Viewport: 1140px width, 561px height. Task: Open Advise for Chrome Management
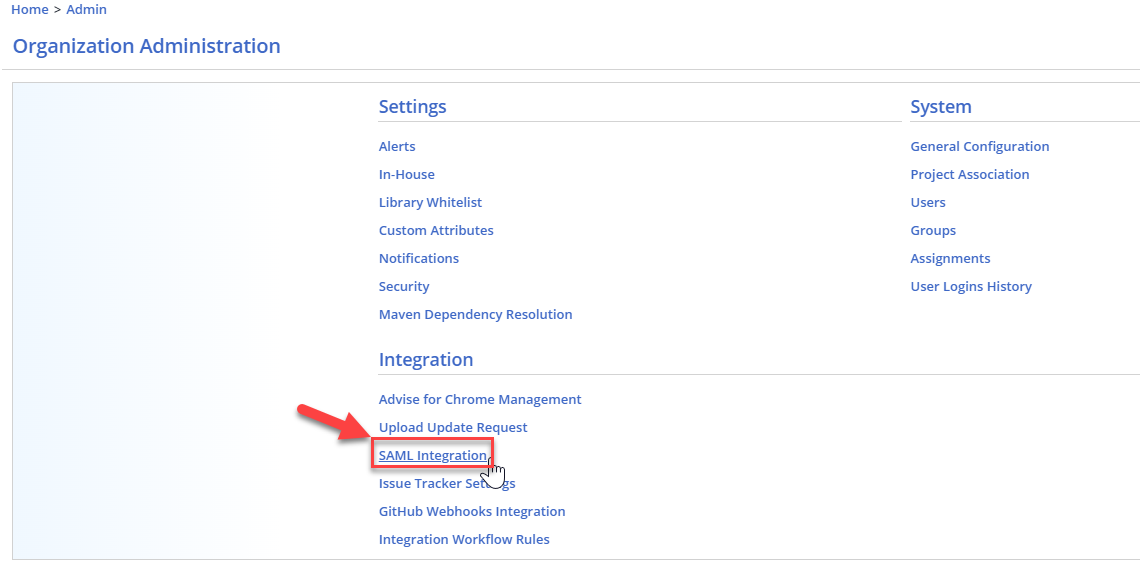[x=480, y=399]
